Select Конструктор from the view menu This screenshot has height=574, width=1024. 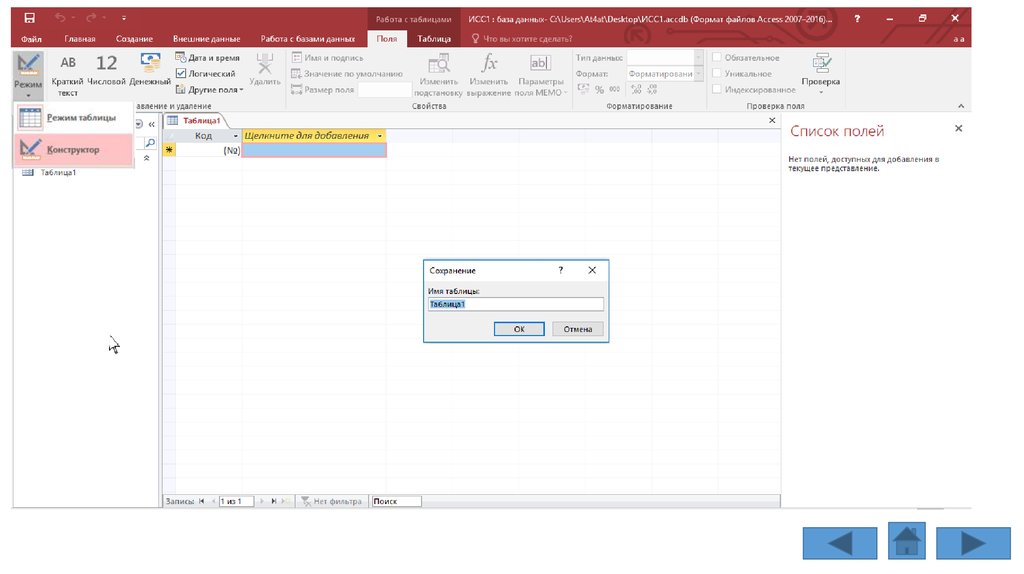[x=73, y=149]
